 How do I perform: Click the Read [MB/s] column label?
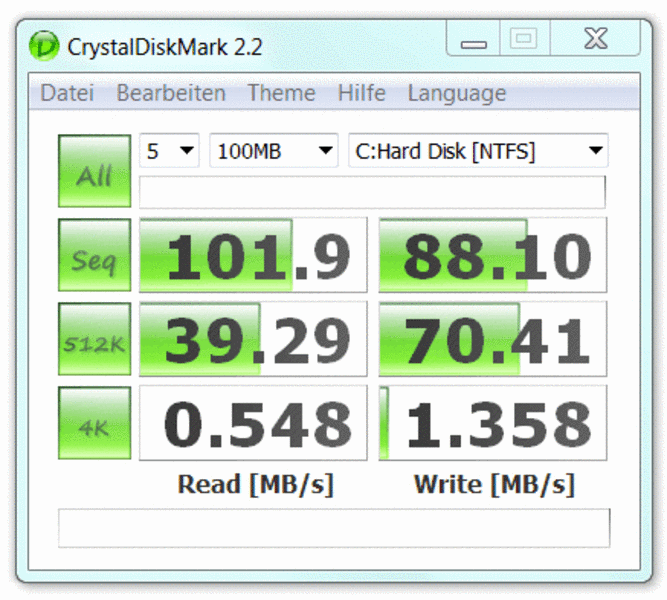click(x=255, y=484)
